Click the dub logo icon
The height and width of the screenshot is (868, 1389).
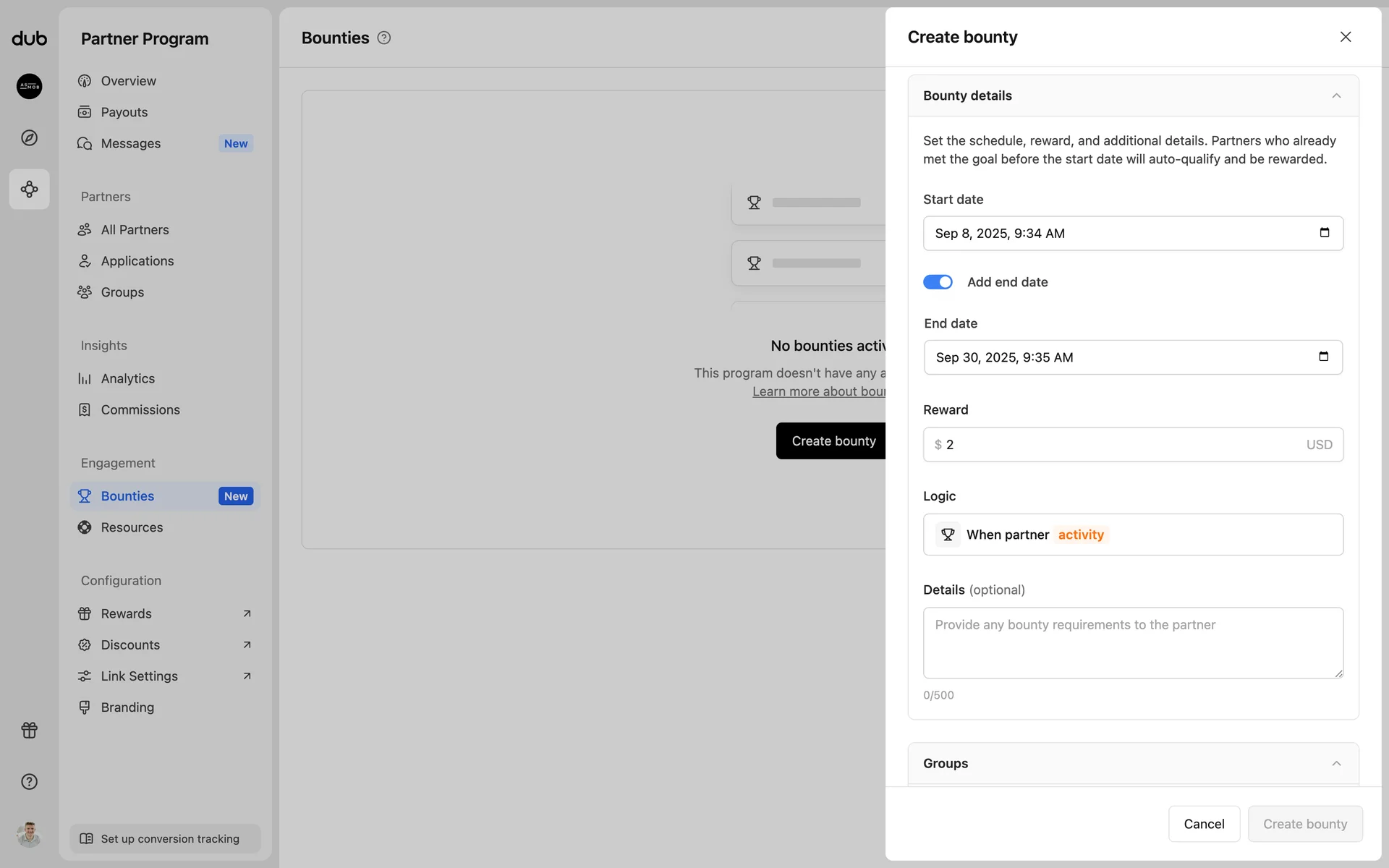click(29, 38)
